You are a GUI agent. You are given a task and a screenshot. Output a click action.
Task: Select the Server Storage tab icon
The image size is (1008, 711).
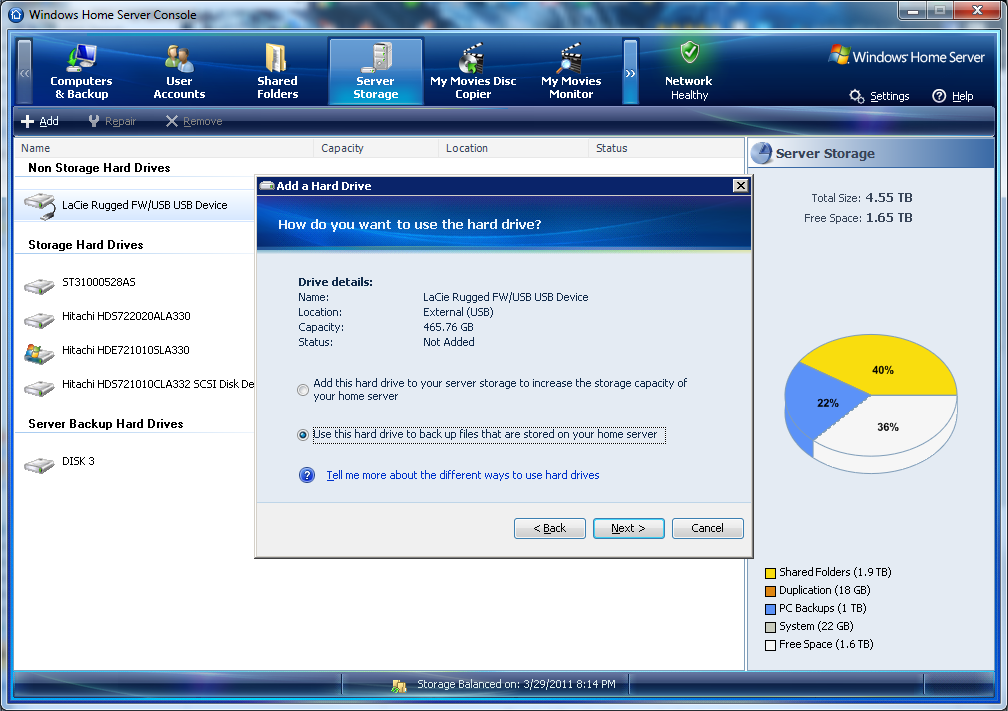[x=376, y=58]
